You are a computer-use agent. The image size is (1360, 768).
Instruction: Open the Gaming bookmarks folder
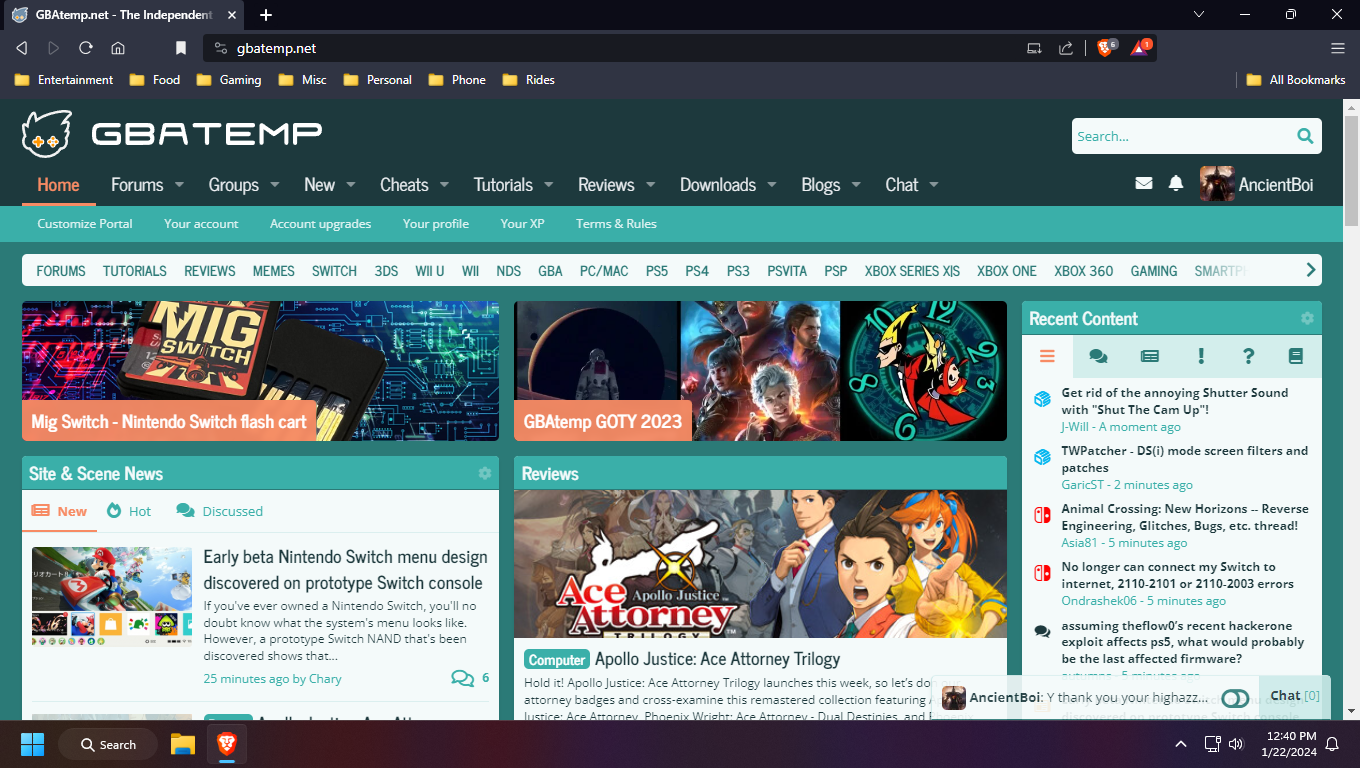click(x=229, y=80)
